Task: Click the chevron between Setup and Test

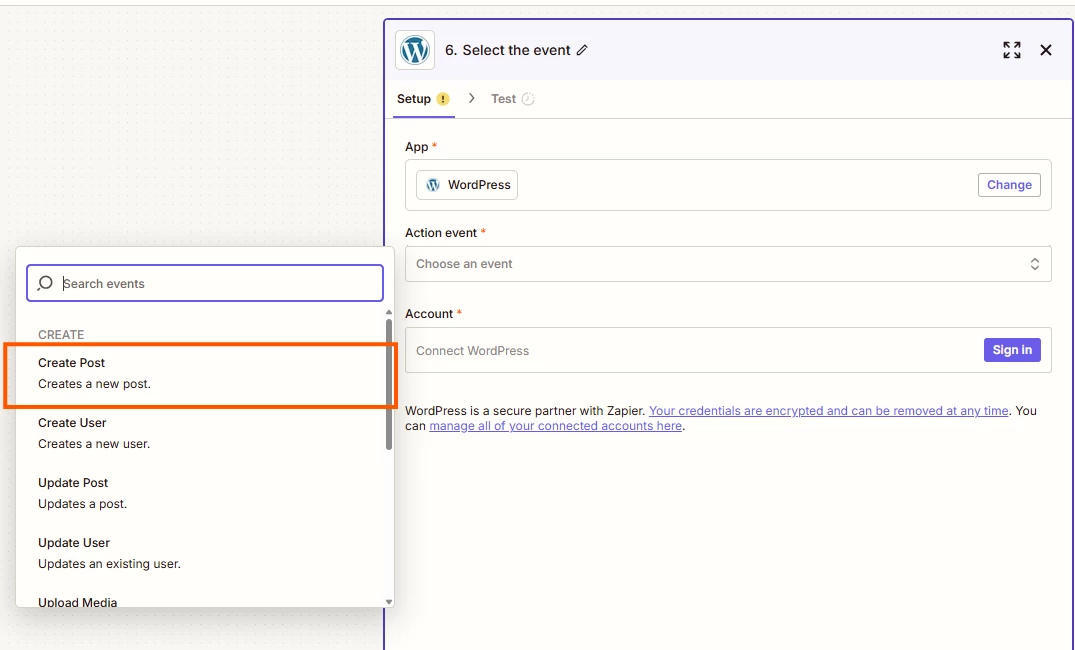Action: (x=471, y=98)
